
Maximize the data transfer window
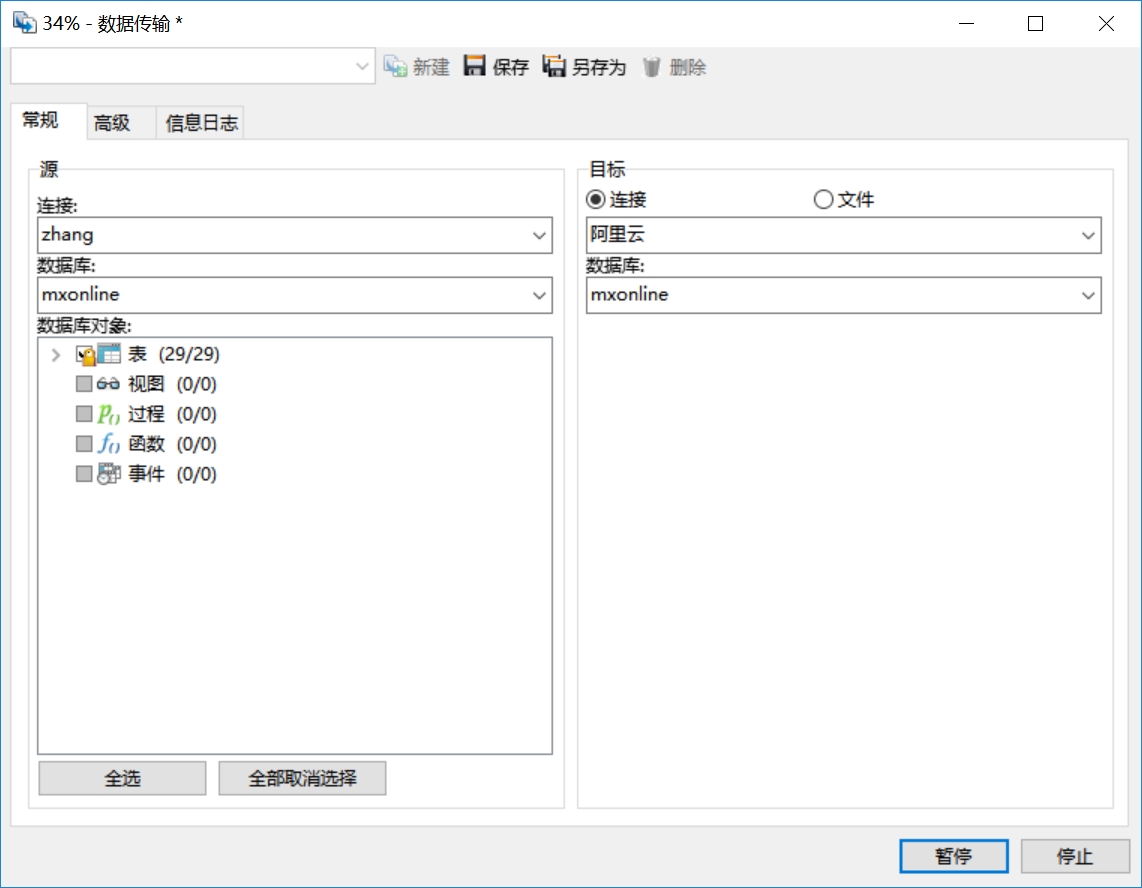pyautogui.click(x=1035, y=23)
